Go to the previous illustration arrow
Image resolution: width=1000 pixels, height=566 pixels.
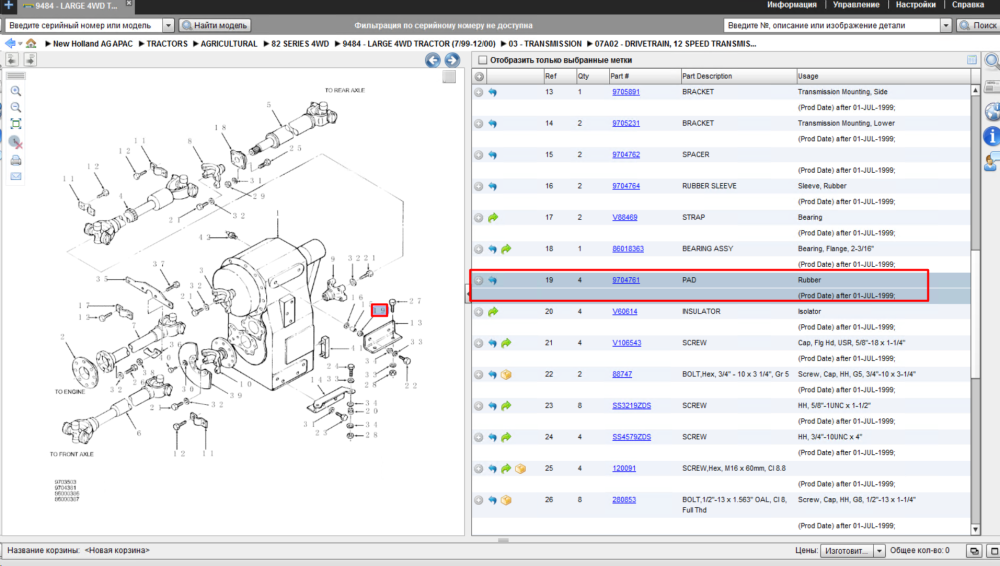coord(432,60)
